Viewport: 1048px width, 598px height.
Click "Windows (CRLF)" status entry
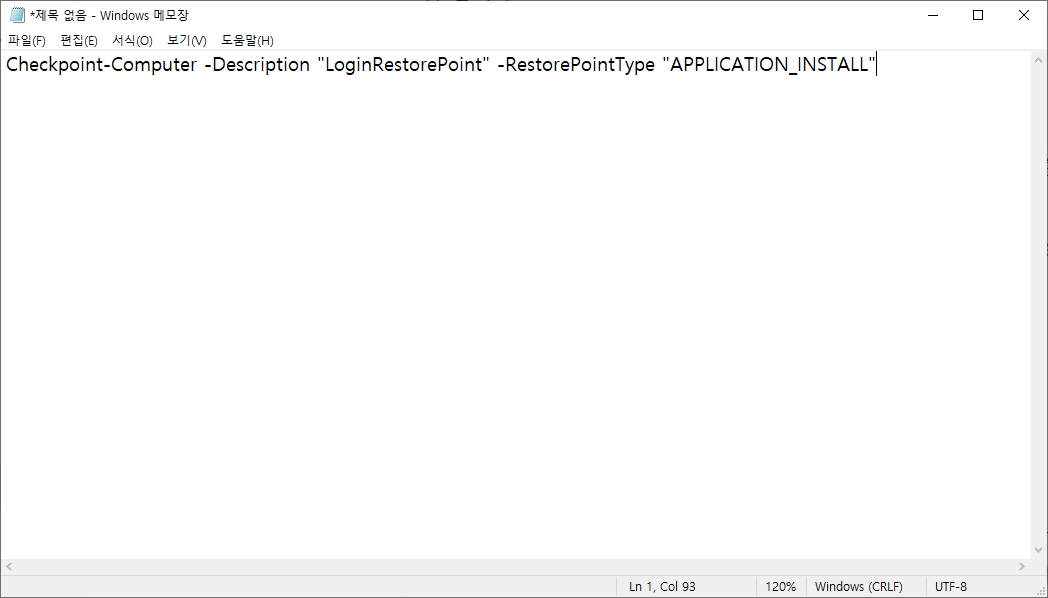point(858,587)
